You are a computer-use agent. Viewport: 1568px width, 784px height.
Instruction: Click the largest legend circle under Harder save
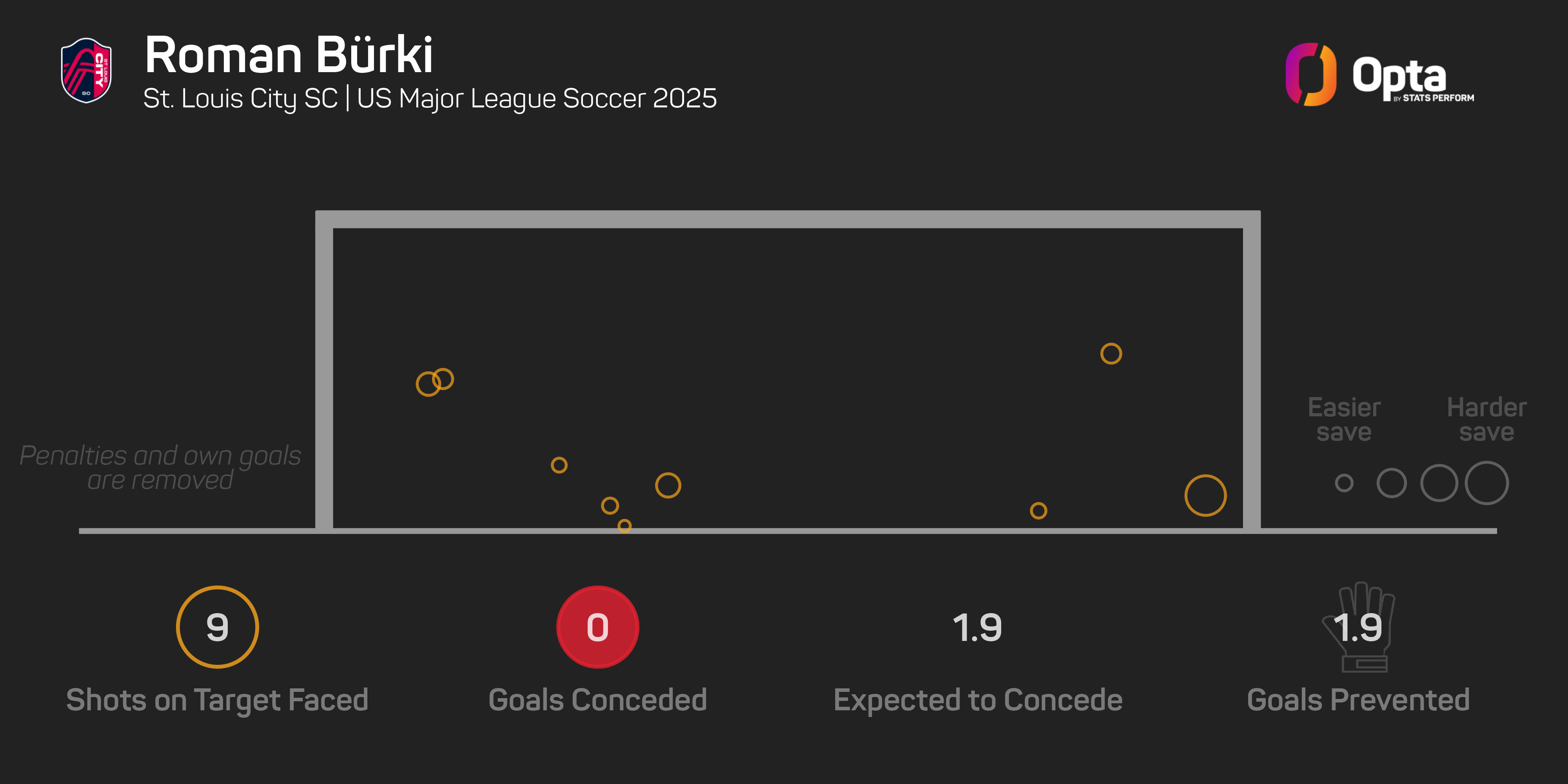point(1486,483)
